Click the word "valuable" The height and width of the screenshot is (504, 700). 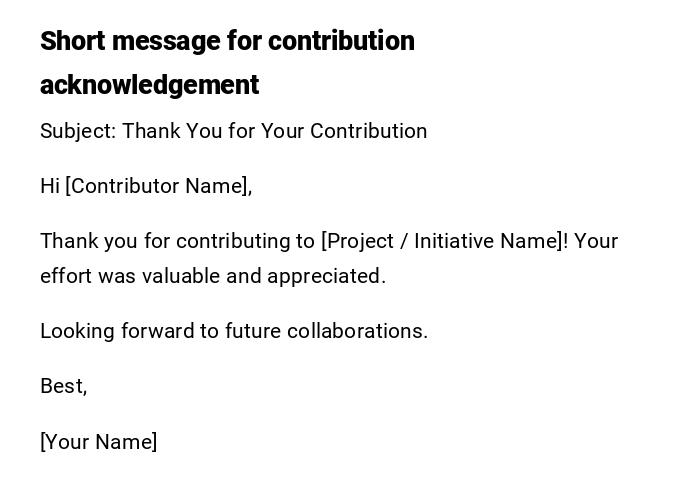pos(180,276)
